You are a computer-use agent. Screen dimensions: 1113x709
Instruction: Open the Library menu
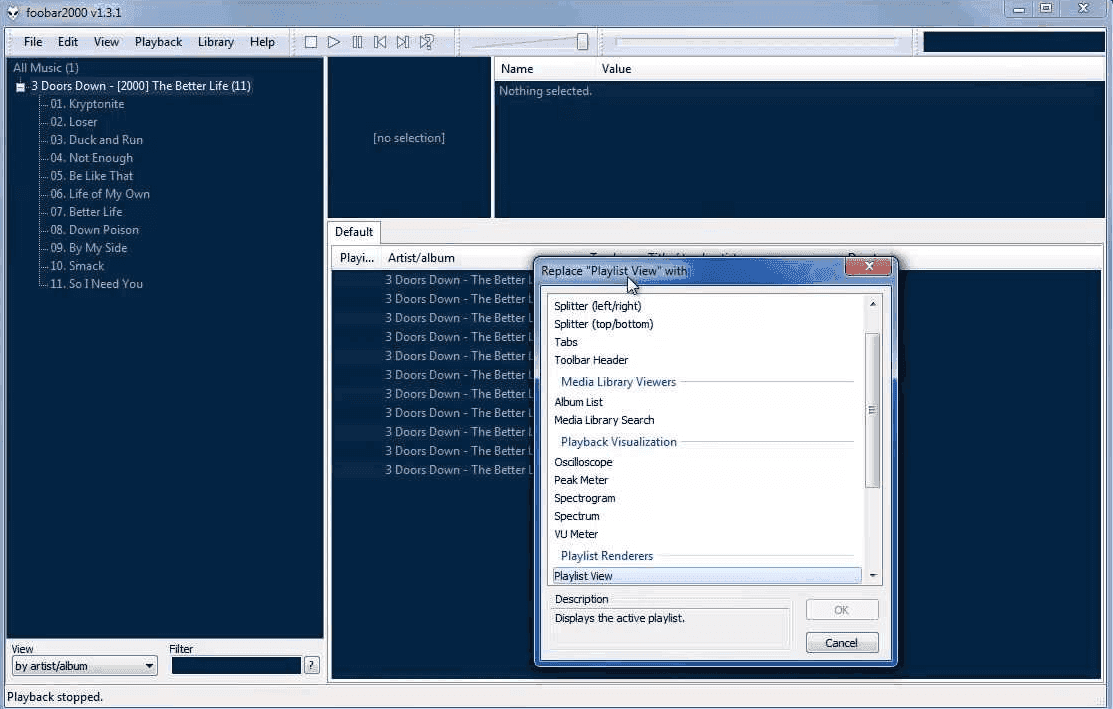[216, 42]
